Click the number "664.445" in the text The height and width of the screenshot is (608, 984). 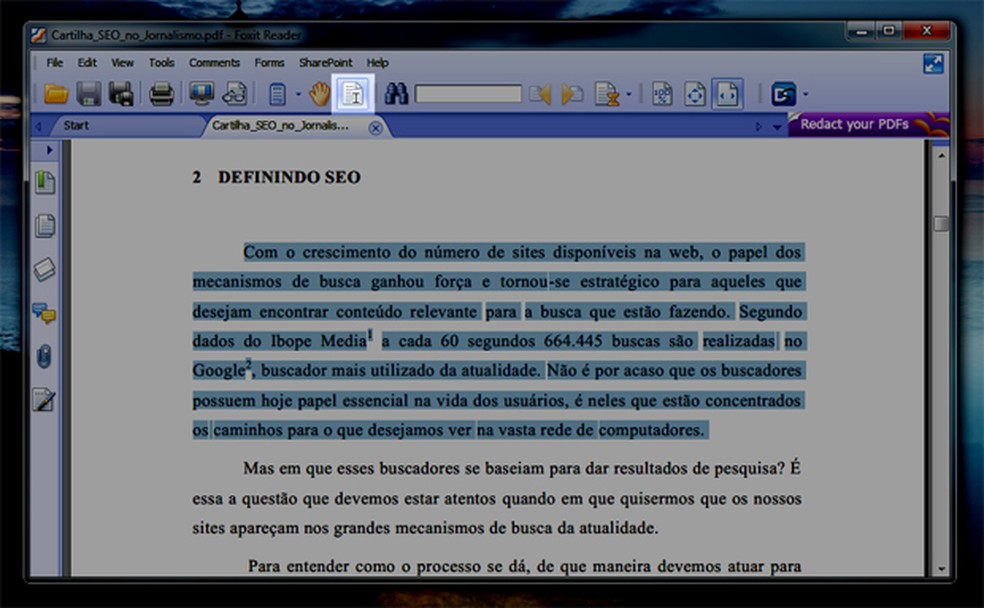coord(573,341)
